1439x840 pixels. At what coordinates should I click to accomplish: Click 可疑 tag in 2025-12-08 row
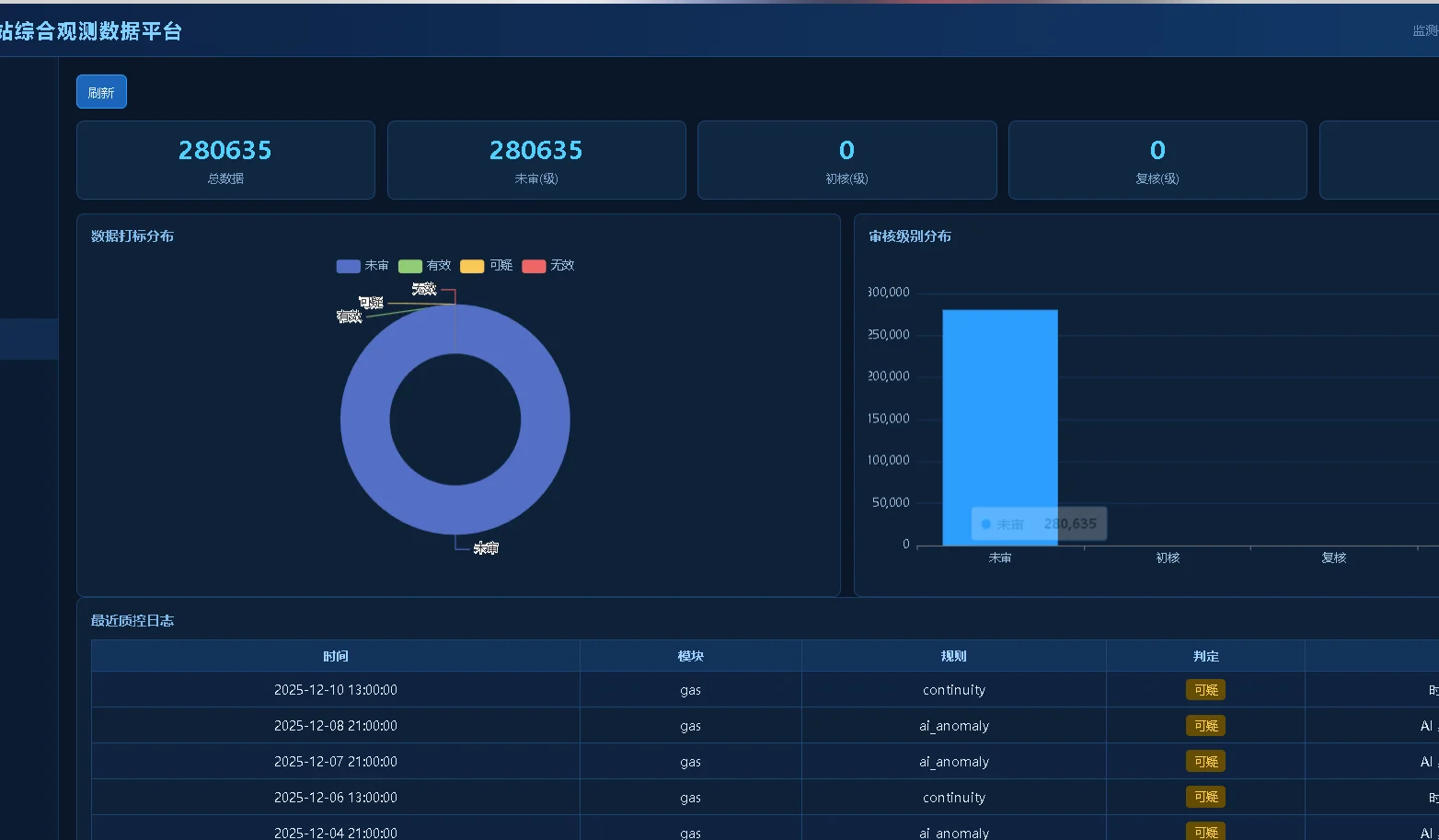[x=1205, y=726]
